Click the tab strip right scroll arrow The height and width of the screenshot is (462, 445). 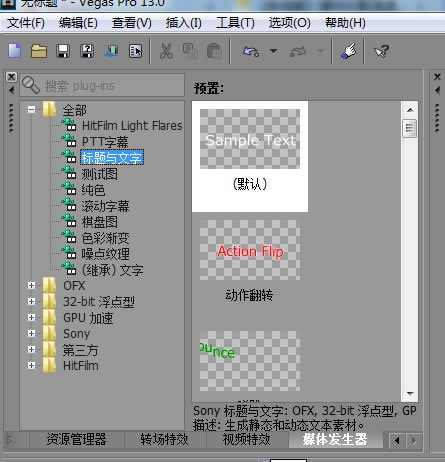(x=414, y=440)
